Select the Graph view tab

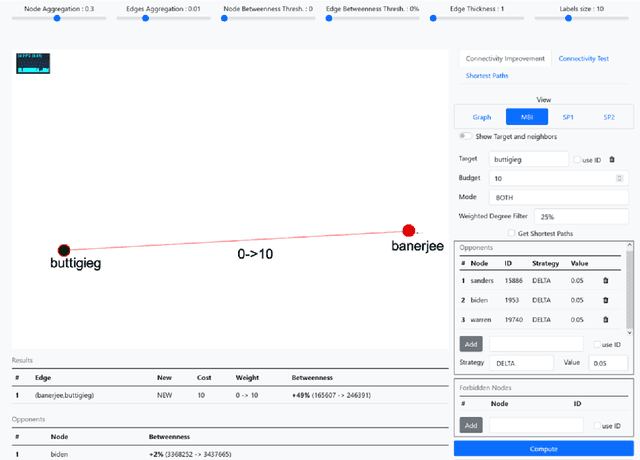pyautogui.click(x=482, y=117)
